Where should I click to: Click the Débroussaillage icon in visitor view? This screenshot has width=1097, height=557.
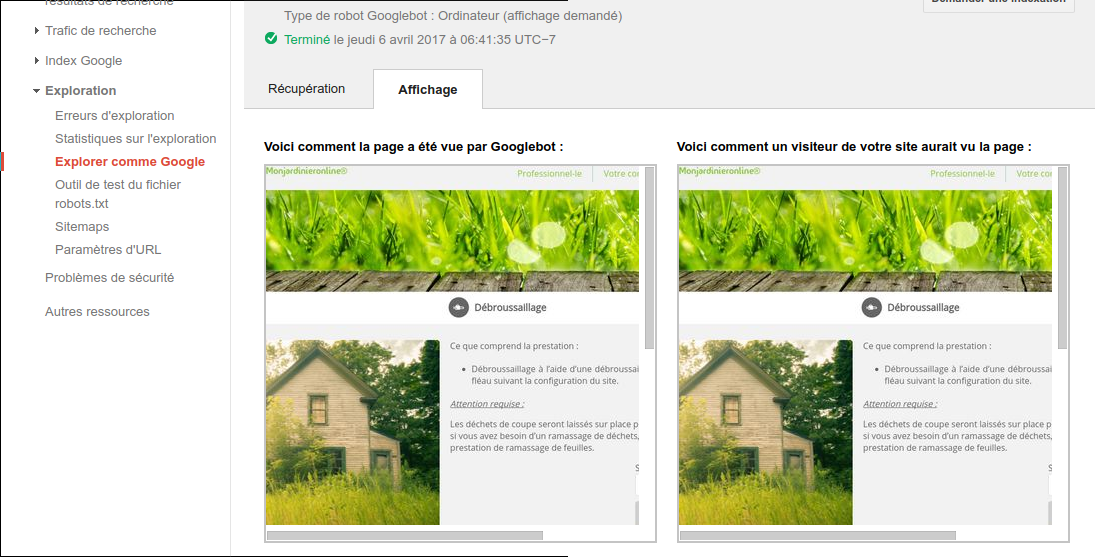tap(871, 307)
